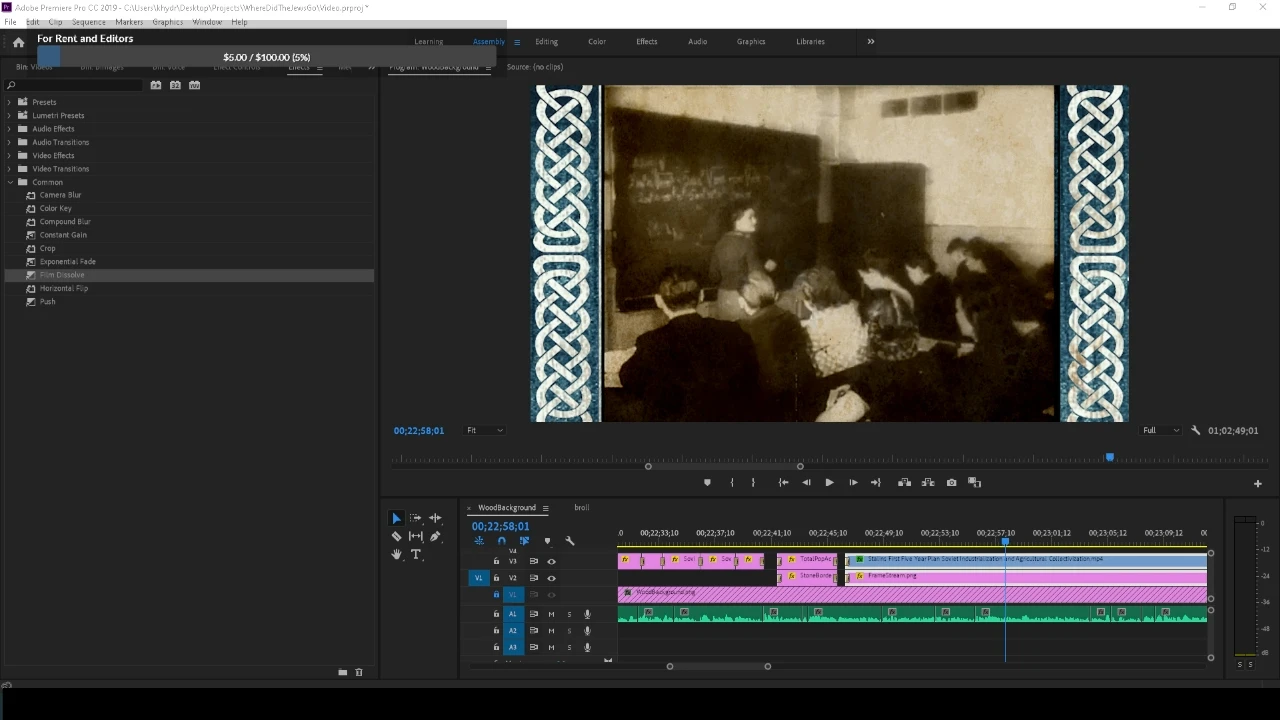Open program monitor settings wrench
The width and height of the screenshot is (1280, 720).
(1195, 430)
